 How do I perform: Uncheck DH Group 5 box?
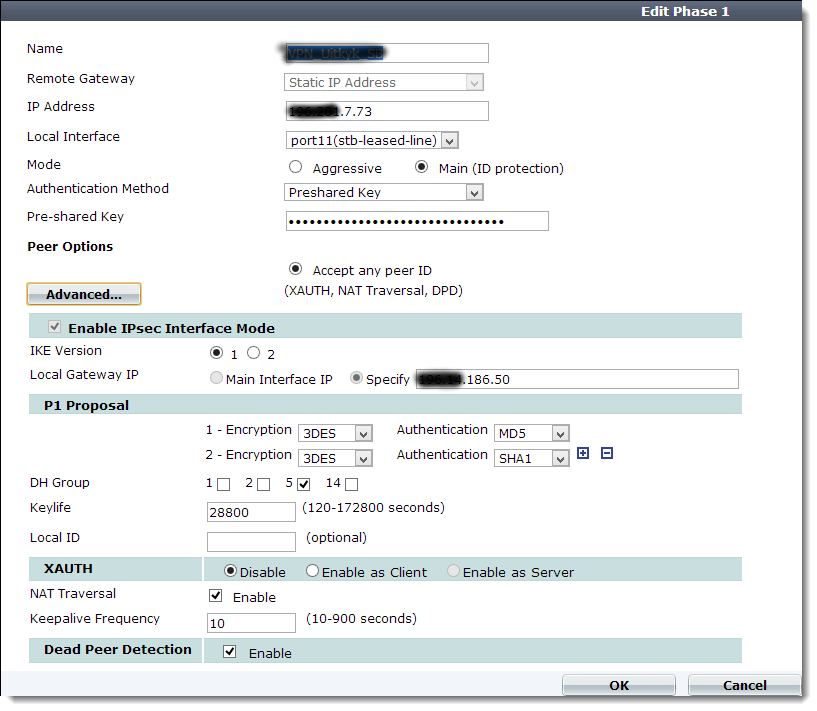coord(304,484)
